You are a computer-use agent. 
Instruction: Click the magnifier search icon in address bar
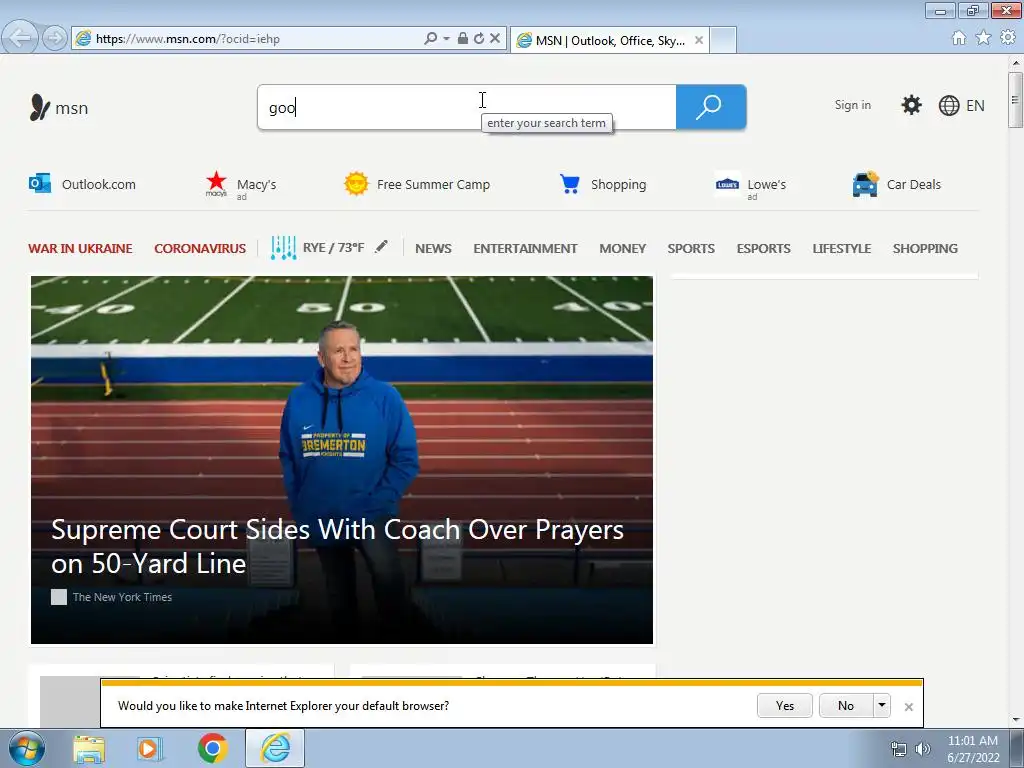(430, 39)
